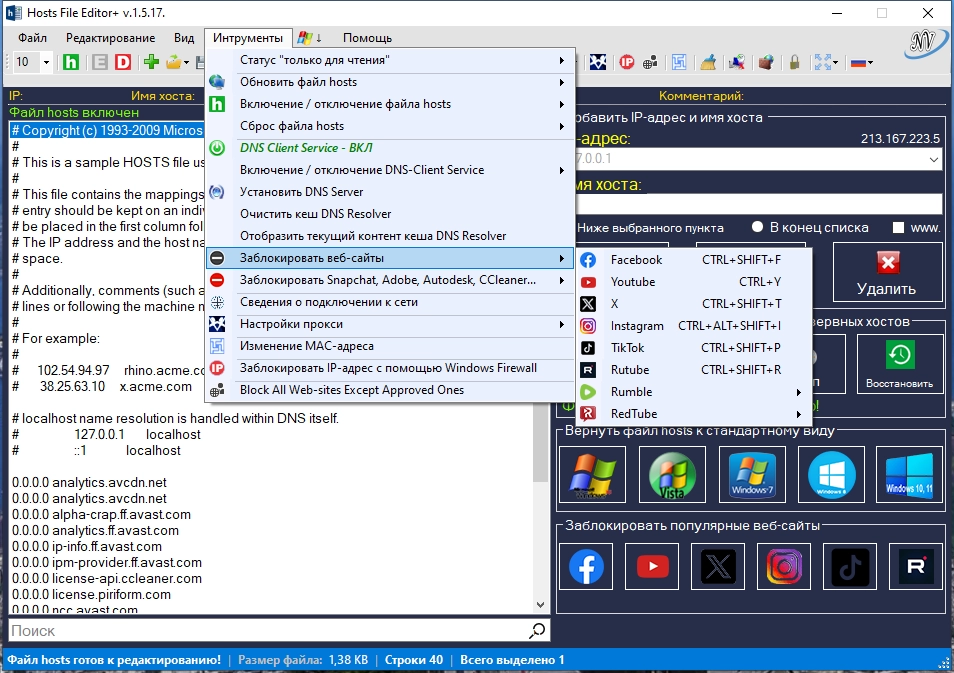Click the Windows Vista restore hosts icon
Screen dimensions: 954x673
click(671, 474)
